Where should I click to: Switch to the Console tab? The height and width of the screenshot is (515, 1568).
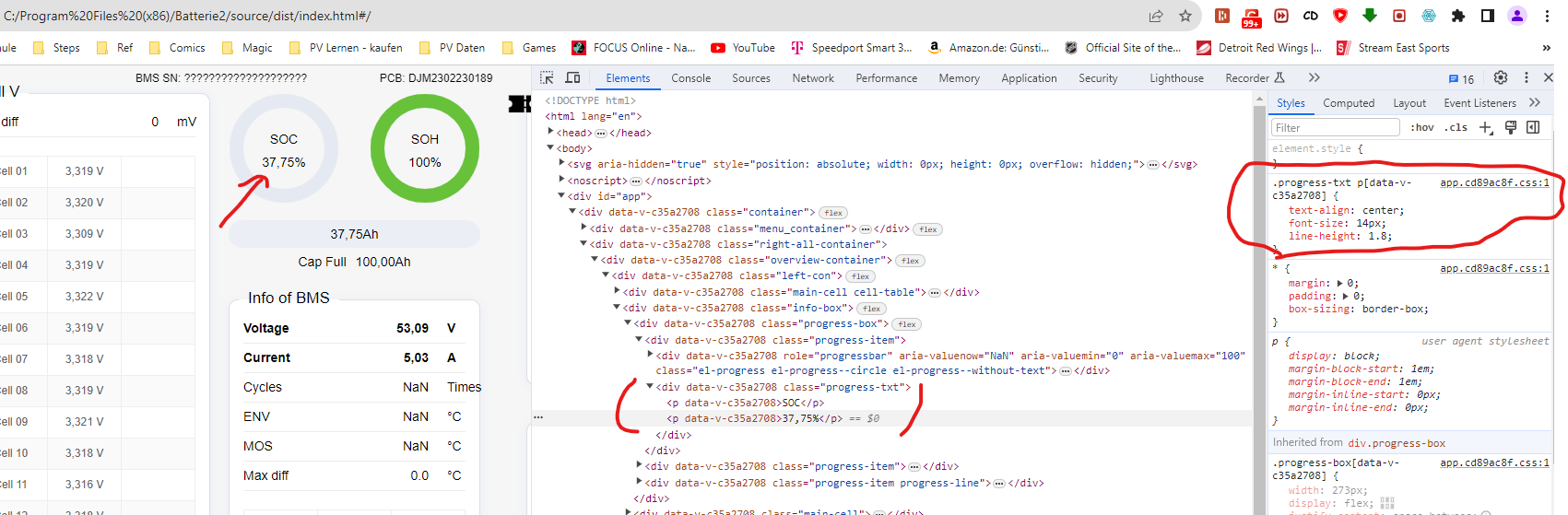690,78
